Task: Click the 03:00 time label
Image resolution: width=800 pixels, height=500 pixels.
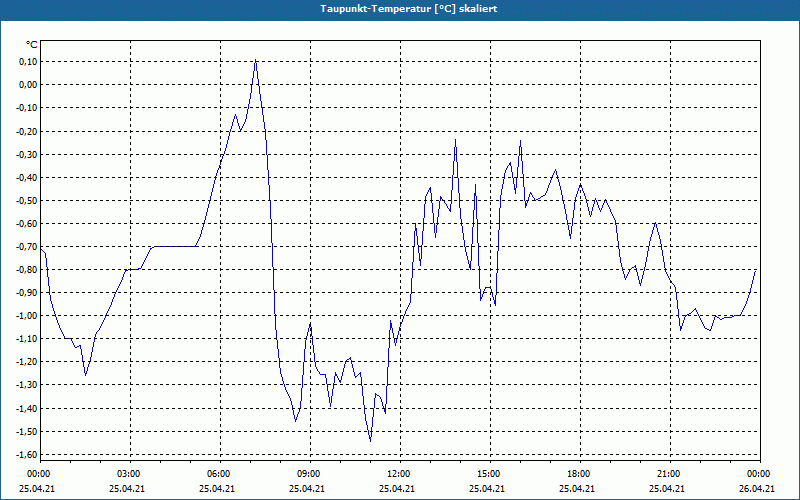Action: point(131,474)
